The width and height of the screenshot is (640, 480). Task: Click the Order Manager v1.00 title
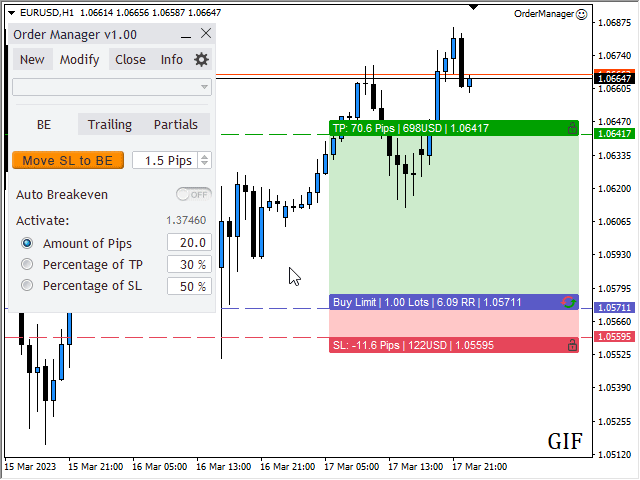point(75,35)
